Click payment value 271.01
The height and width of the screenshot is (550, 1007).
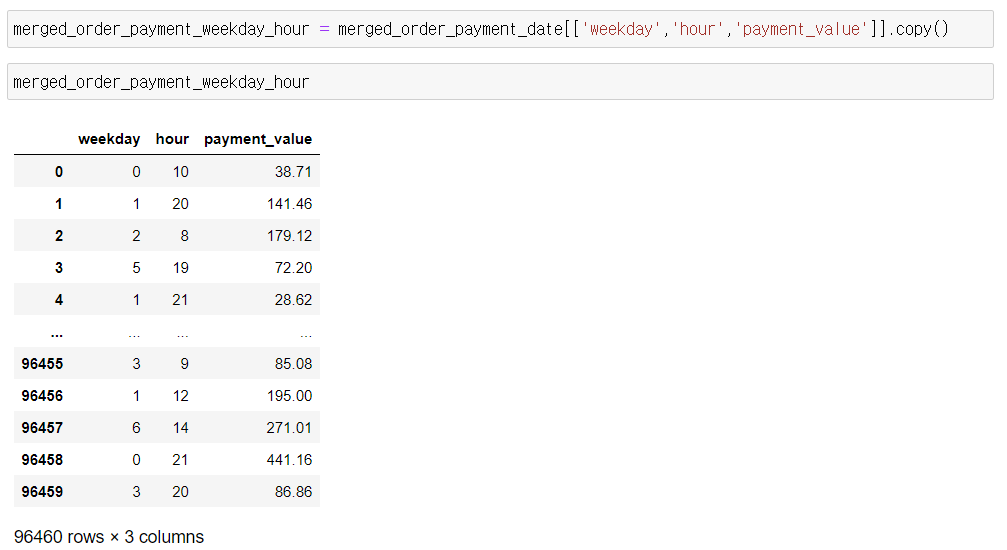tap(290, 428)
